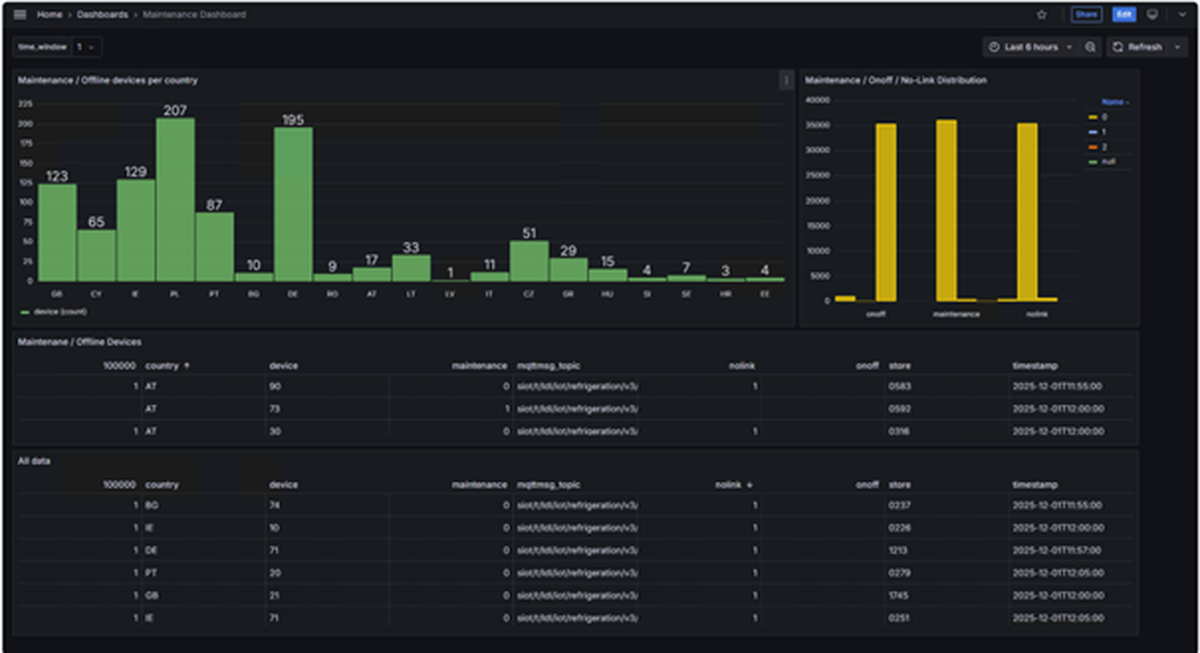Zoom out the time range with magnifier icon

click(1090, 47)
